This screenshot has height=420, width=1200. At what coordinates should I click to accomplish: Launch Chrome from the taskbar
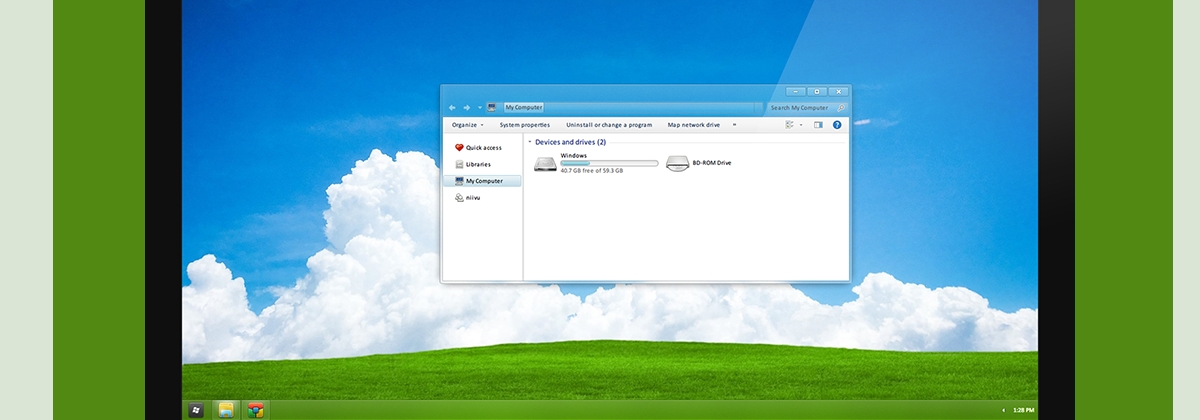(255, 410)
